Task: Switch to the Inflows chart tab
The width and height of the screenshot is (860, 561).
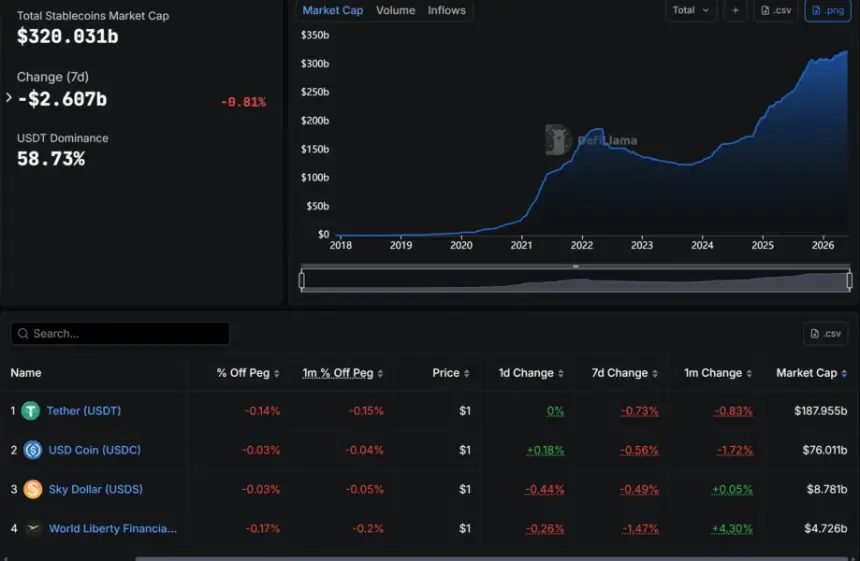Action: click(x=446, y=10)
